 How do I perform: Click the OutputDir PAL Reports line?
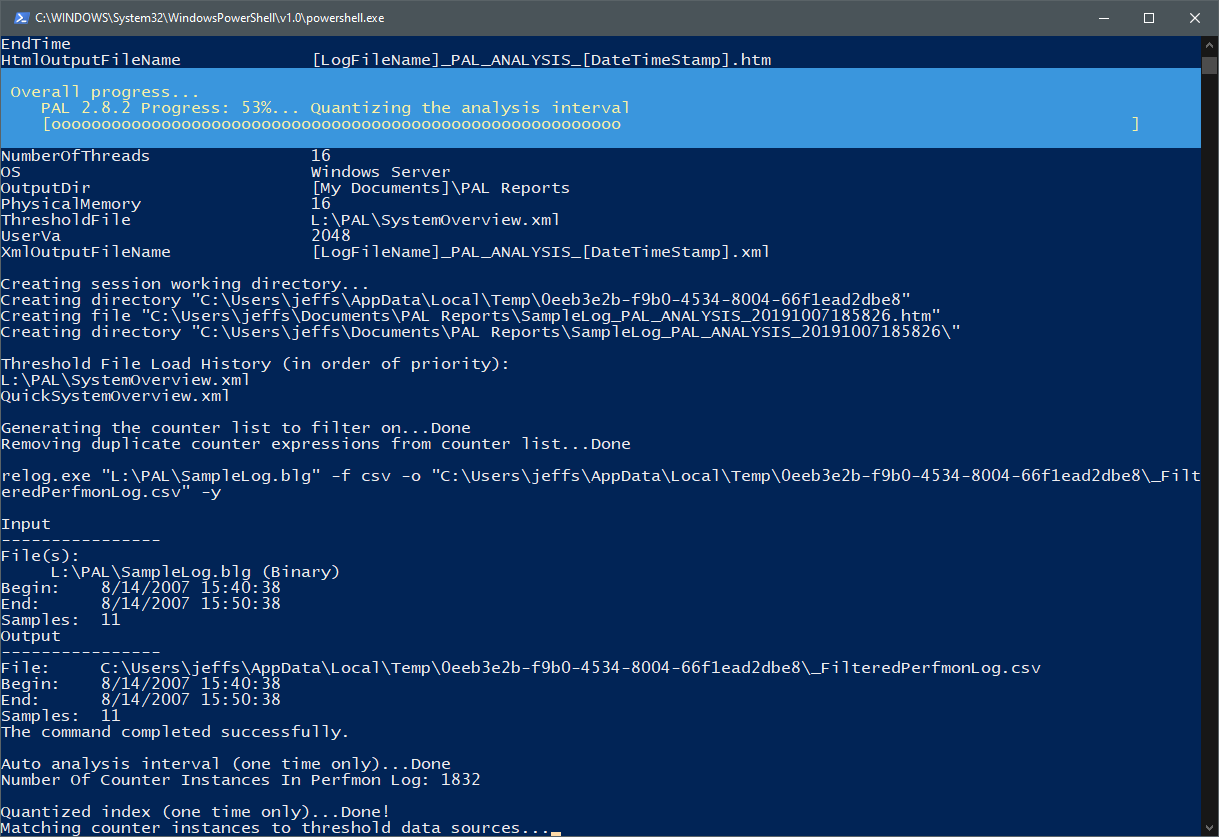(x=286, y=188)
